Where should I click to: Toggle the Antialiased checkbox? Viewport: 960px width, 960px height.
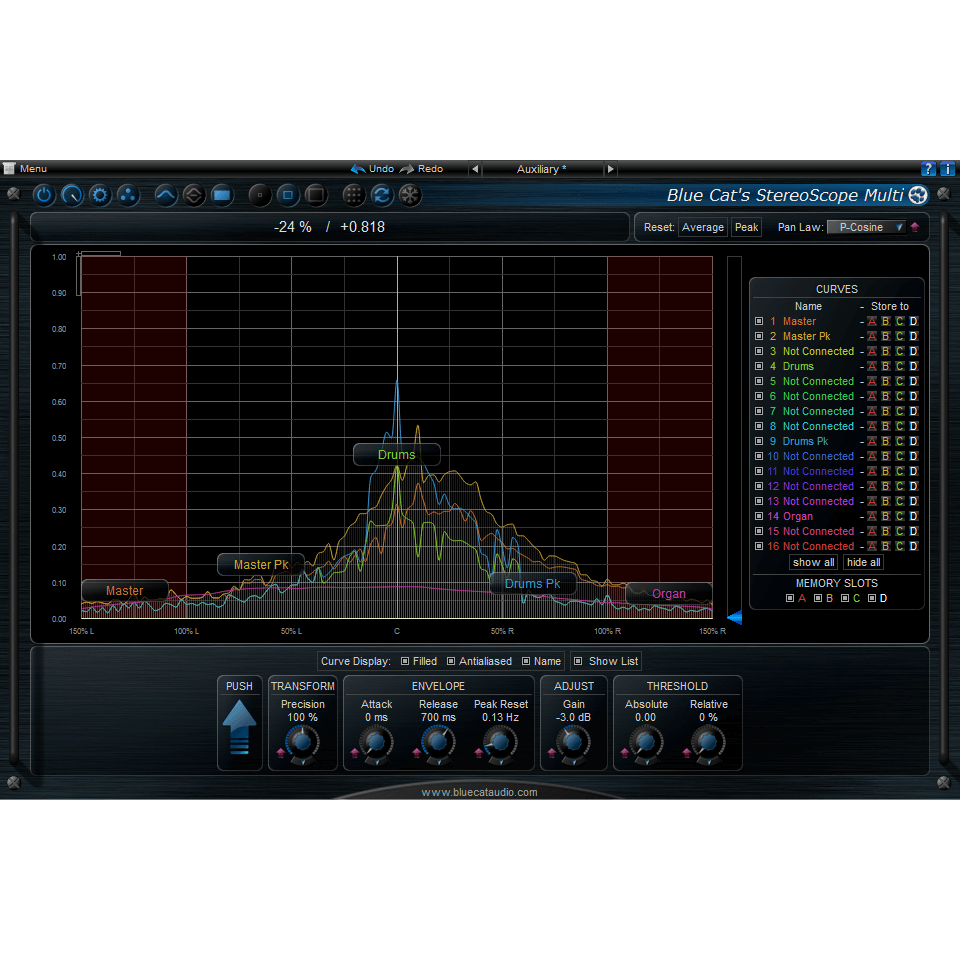coord(451,661)
